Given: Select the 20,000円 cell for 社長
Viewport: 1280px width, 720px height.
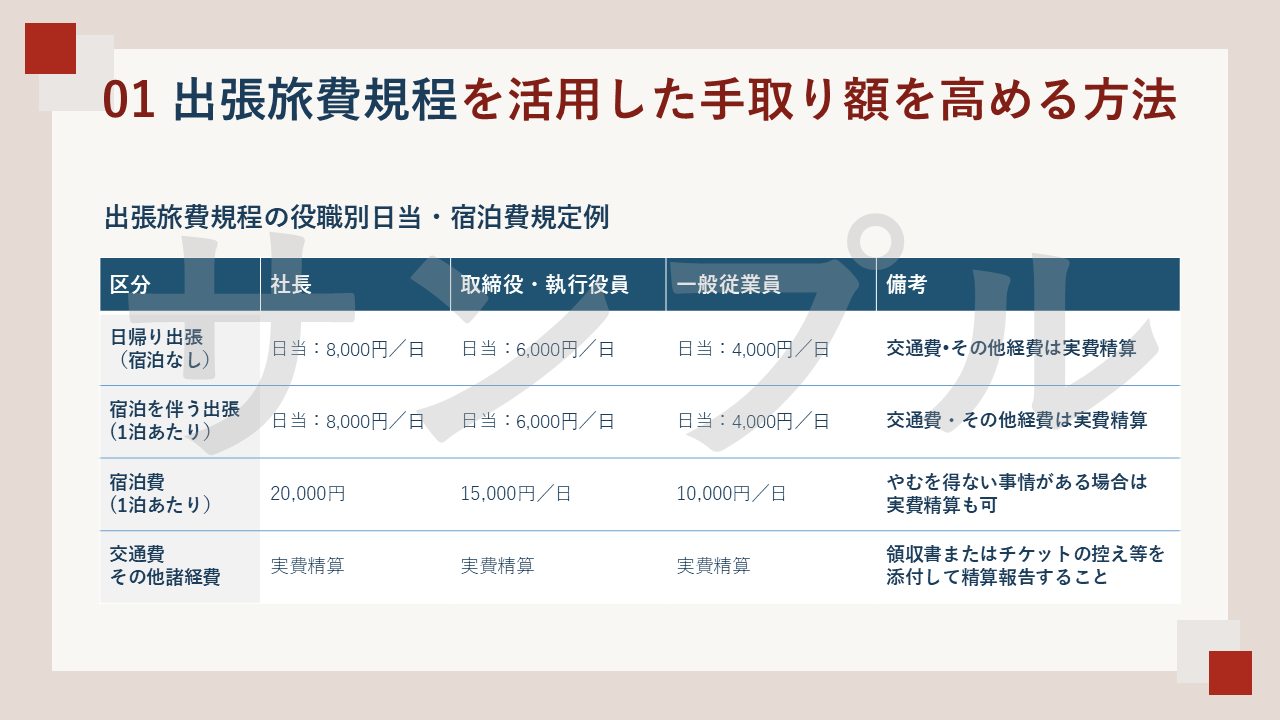Looking at the screenshot, I should pyautogui.click(x=308, y=493).
